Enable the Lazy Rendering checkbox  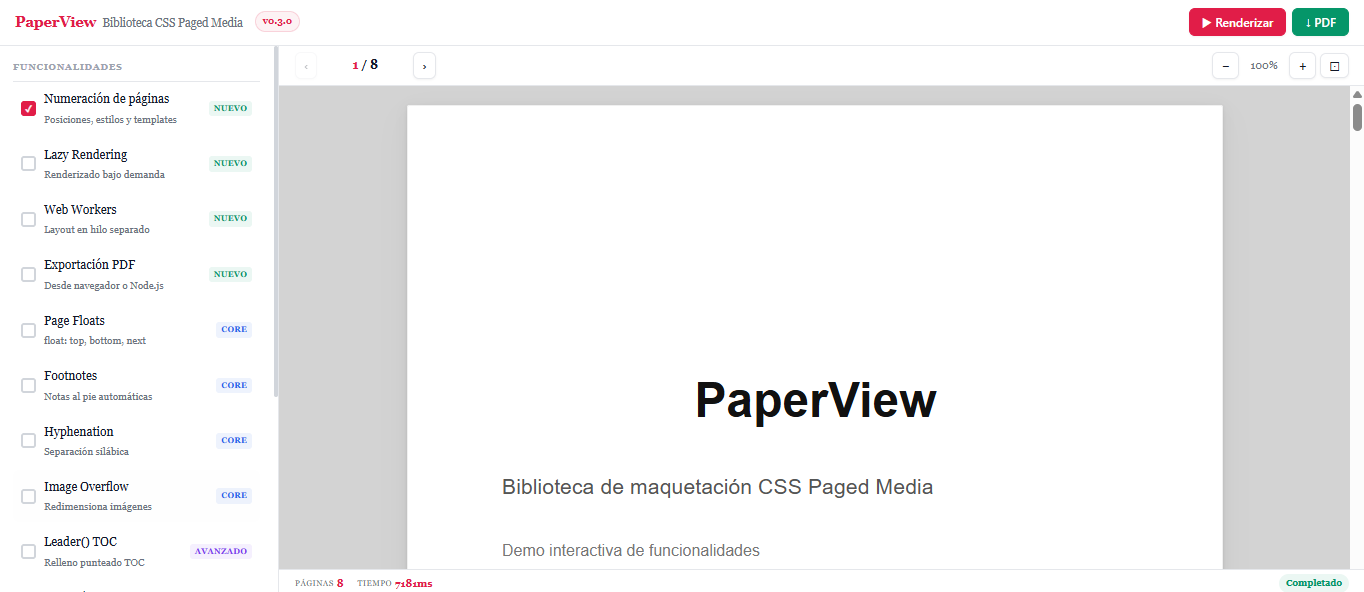pos(28,163)
